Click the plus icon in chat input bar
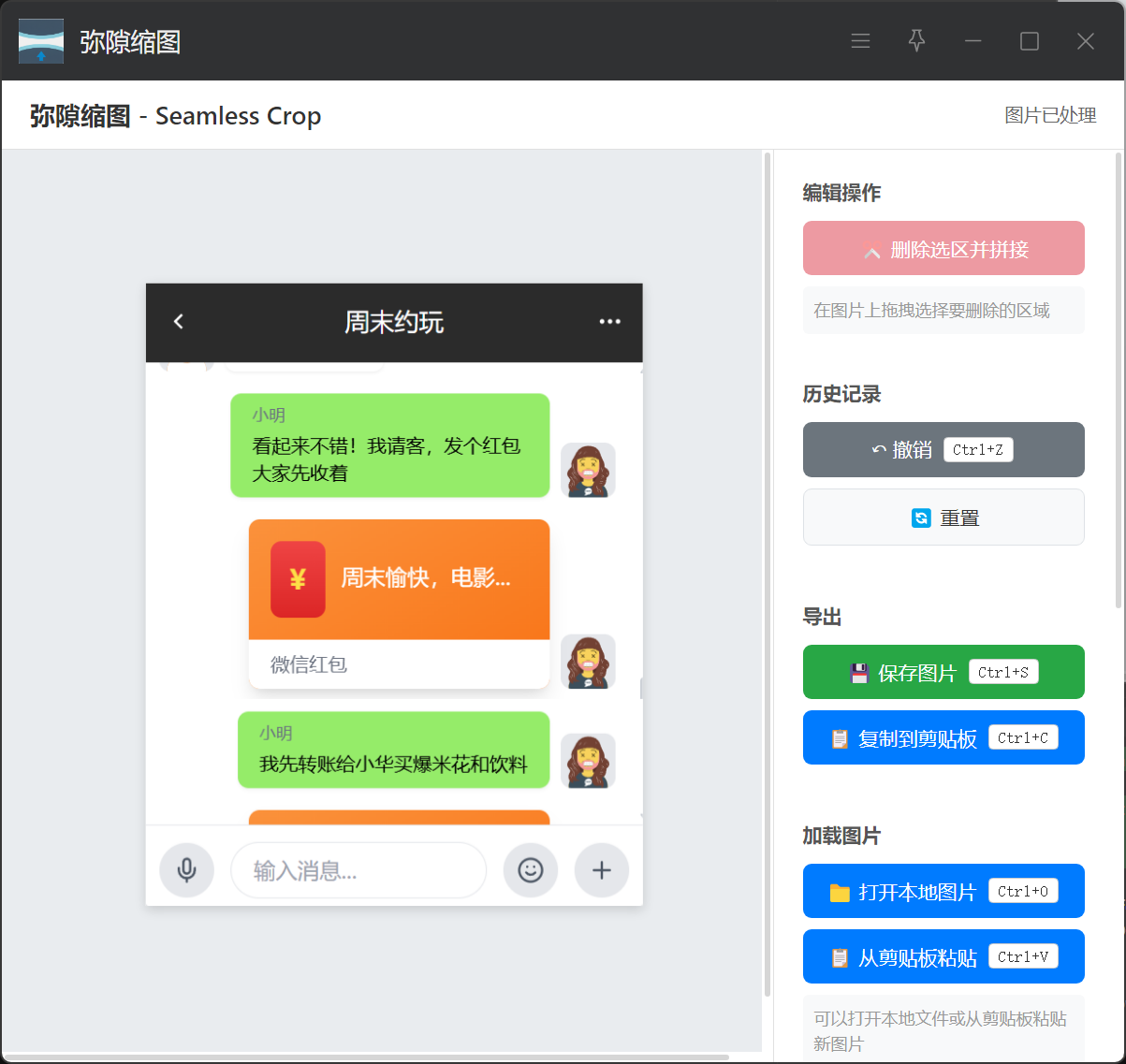 point(602,870)
